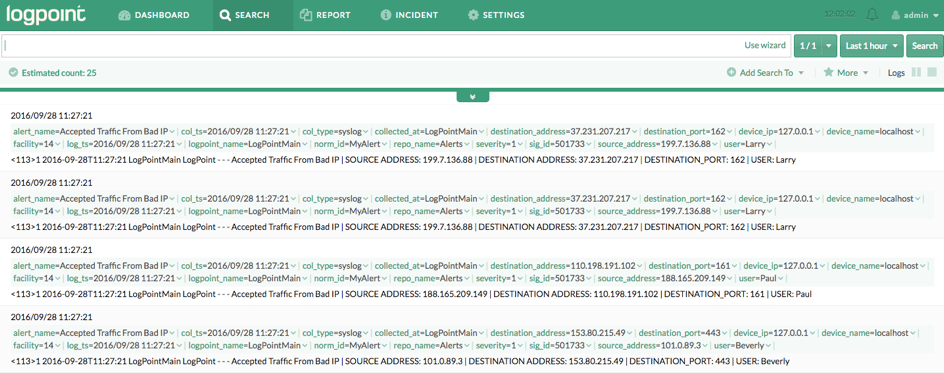
Task: Open the Last 1 hour time range dropdown
Action: pyautogui.click(x=872, y=46)
